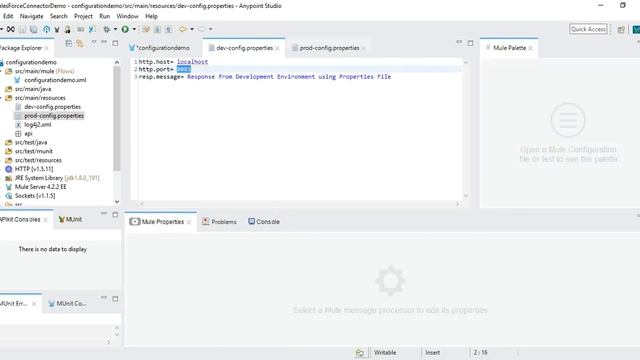The width and height of the screenshot is (640, 360).
Task: Click the Save All icon in toolbar
Action: click(x=34, y=29)
